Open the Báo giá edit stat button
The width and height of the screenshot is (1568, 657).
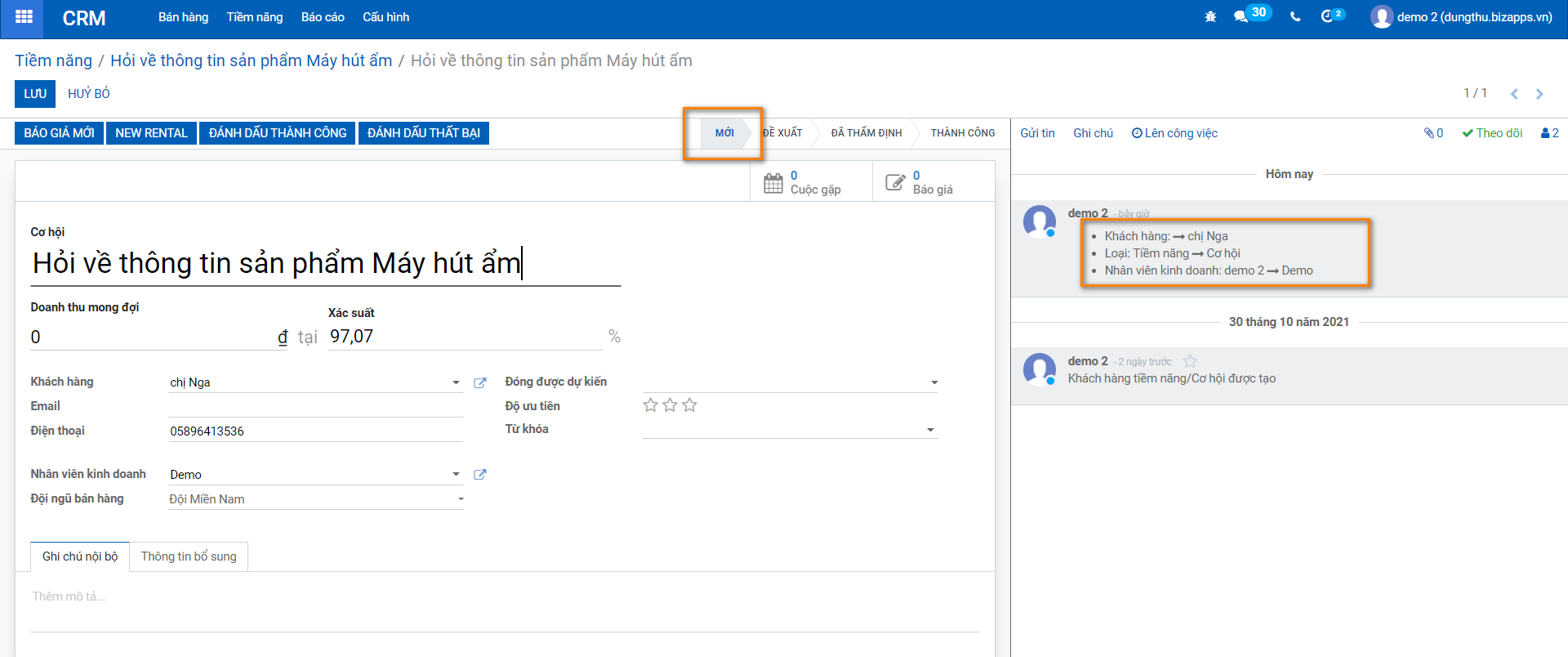pyautogui.click(x=933, y=182)
